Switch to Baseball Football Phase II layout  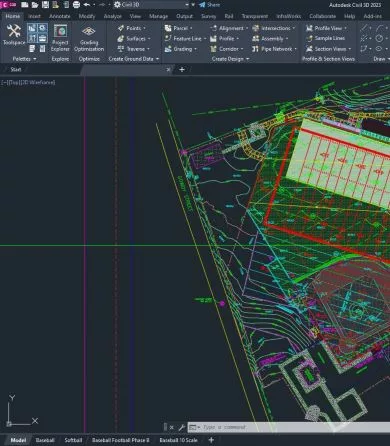pos(121,440)
